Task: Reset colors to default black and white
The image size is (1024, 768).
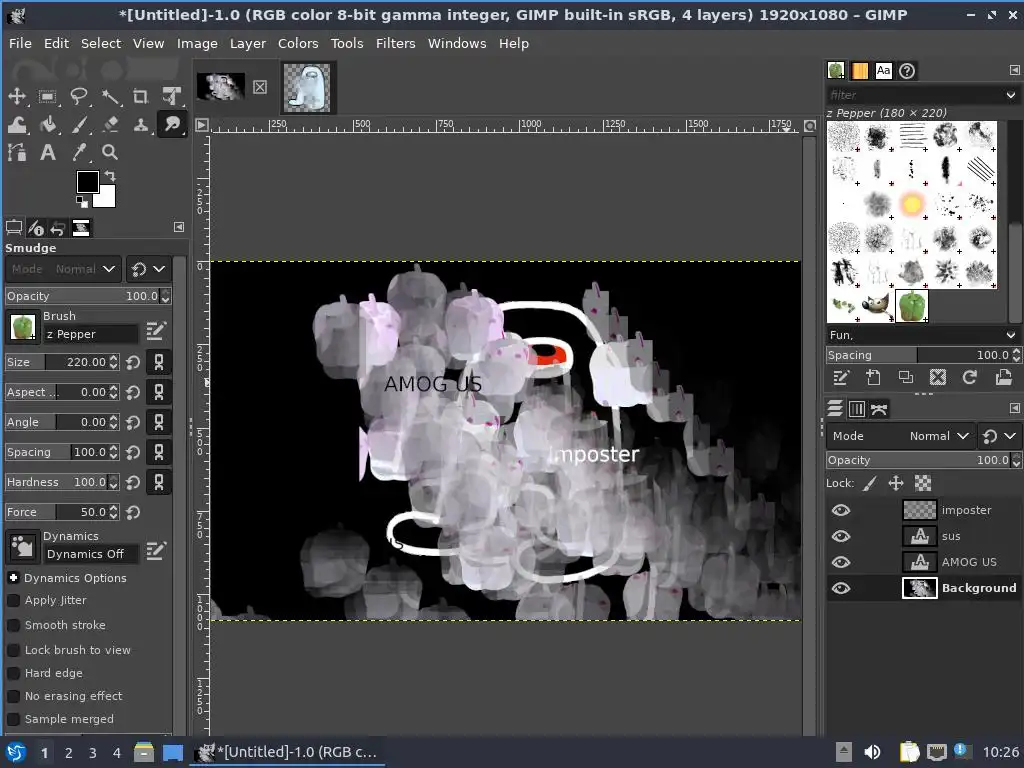Action: 82,202
